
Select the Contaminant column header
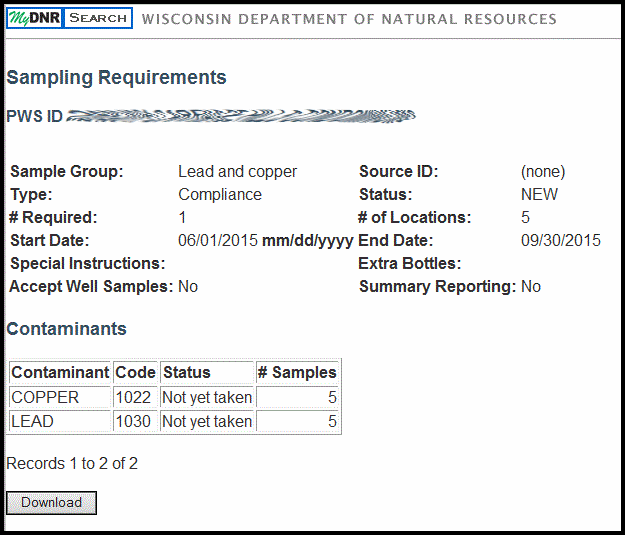click(60, 372)
